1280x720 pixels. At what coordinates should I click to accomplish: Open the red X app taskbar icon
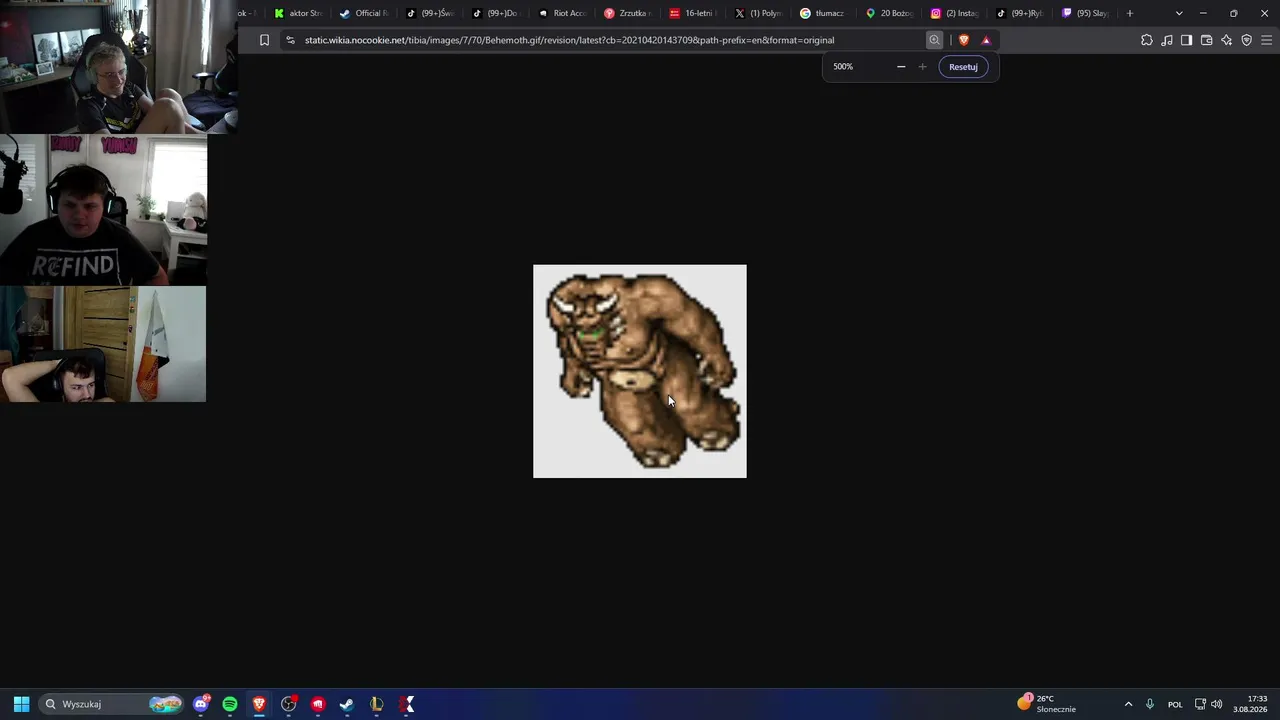click(x=406, y=704)
